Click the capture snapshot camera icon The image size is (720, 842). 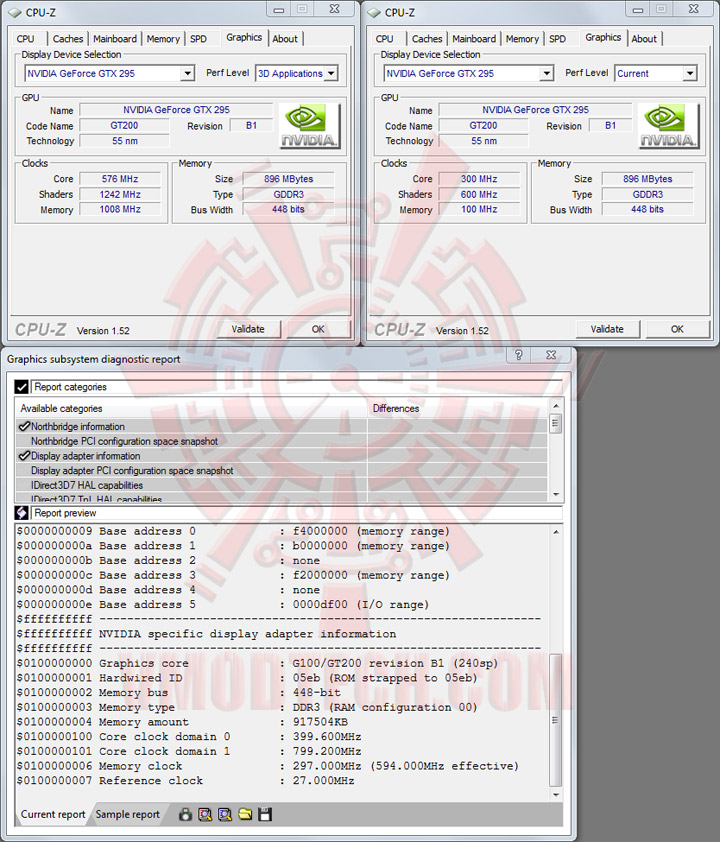(x=185, y=815)
